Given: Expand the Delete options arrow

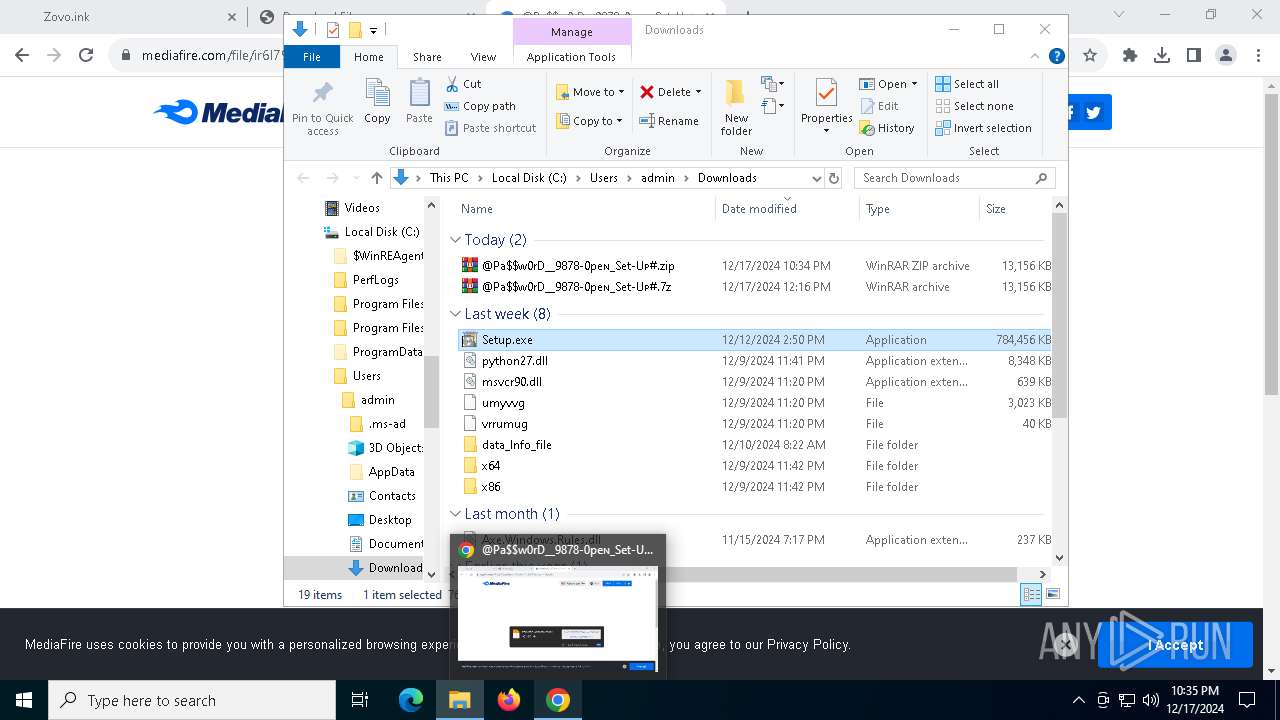Looking at the screenshot, I should pyautogui.click(x=698, y=92).
